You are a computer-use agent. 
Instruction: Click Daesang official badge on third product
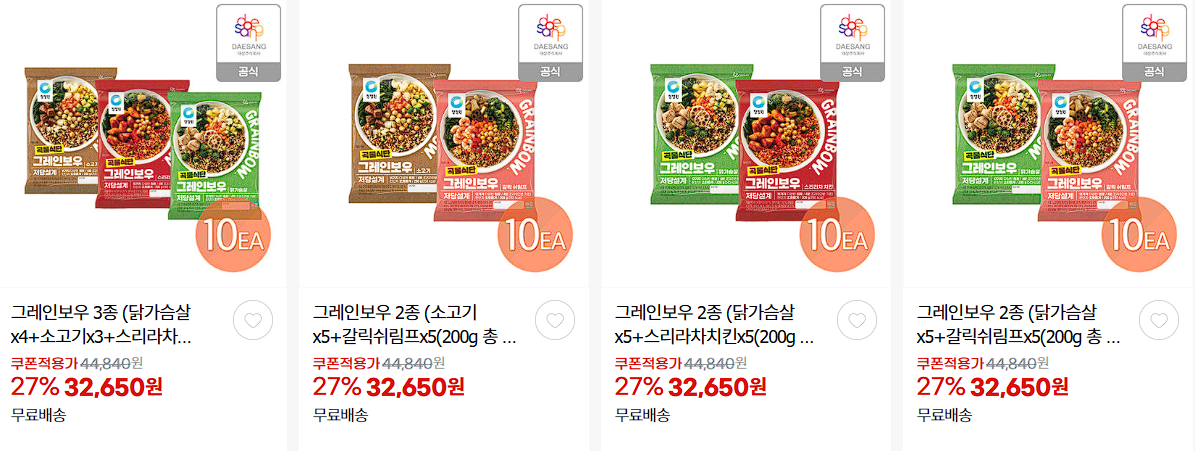click(852, 43)
